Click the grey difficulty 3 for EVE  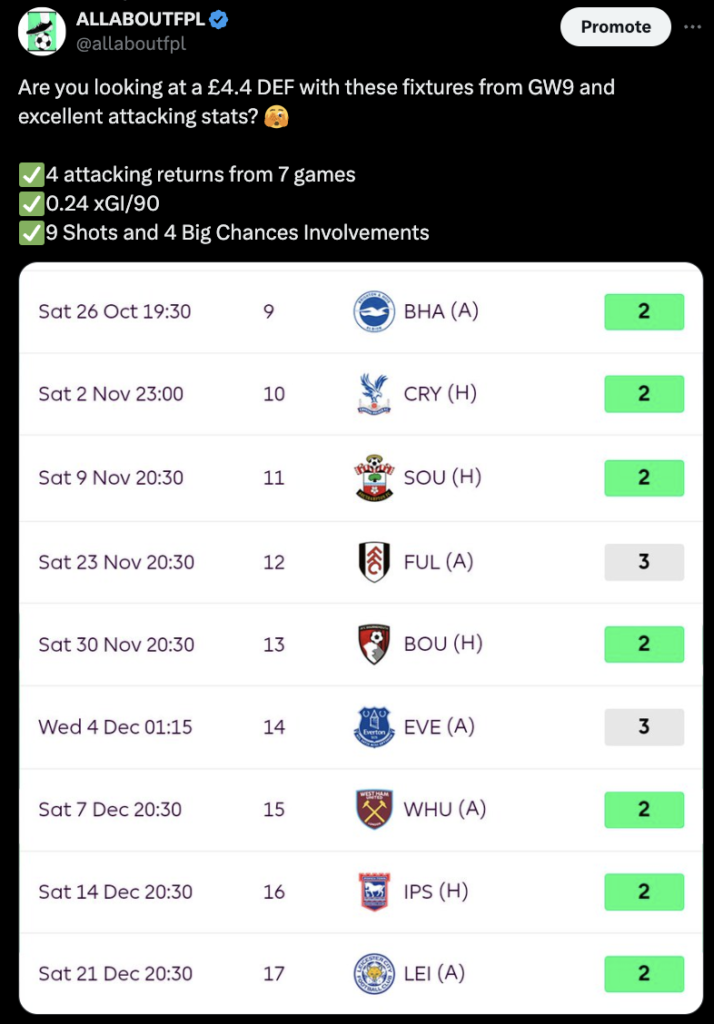(644, 727)
